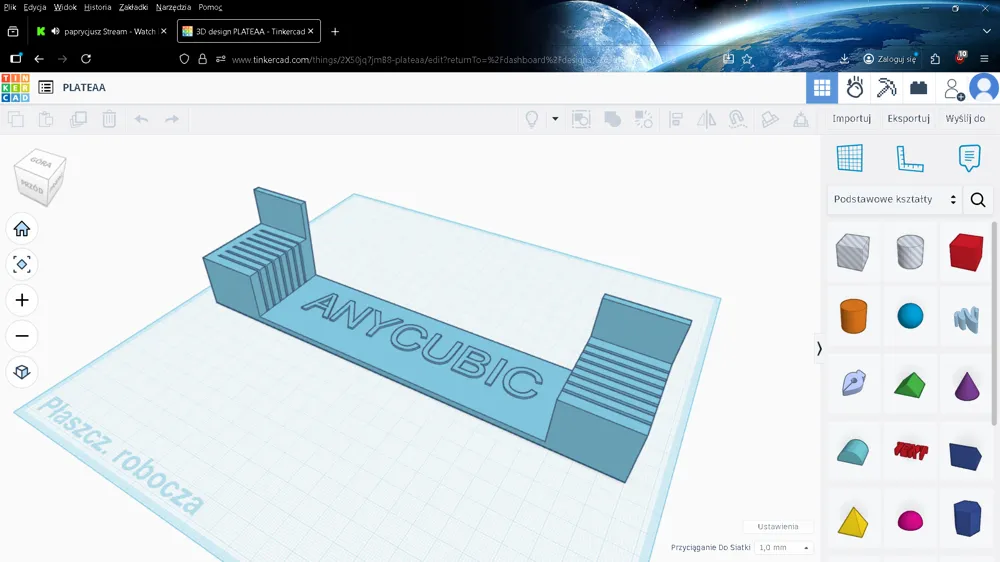The width and height of the screenshot is (1000, 562).
Task: Select the Workplane tool in the right panel
Action: tap(849, 158)
